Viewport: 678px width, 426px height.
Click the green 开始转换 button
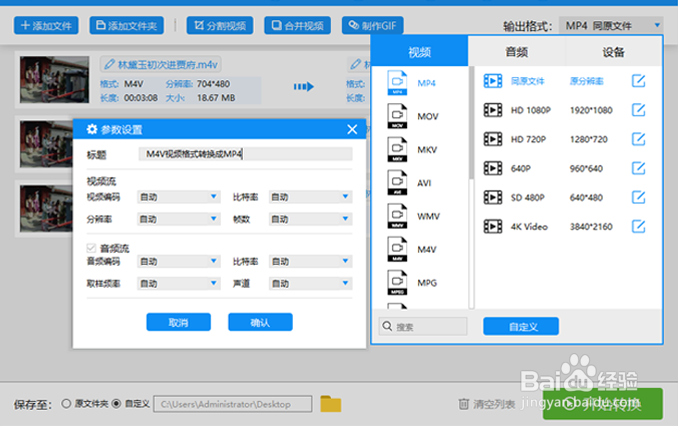point(603,404)
